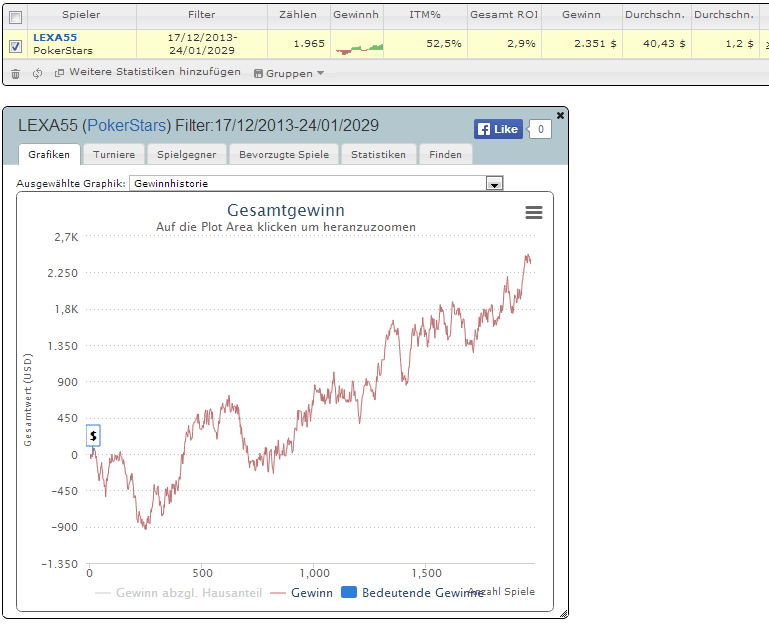Click the PokerStars link in the title

coord(127,126)
